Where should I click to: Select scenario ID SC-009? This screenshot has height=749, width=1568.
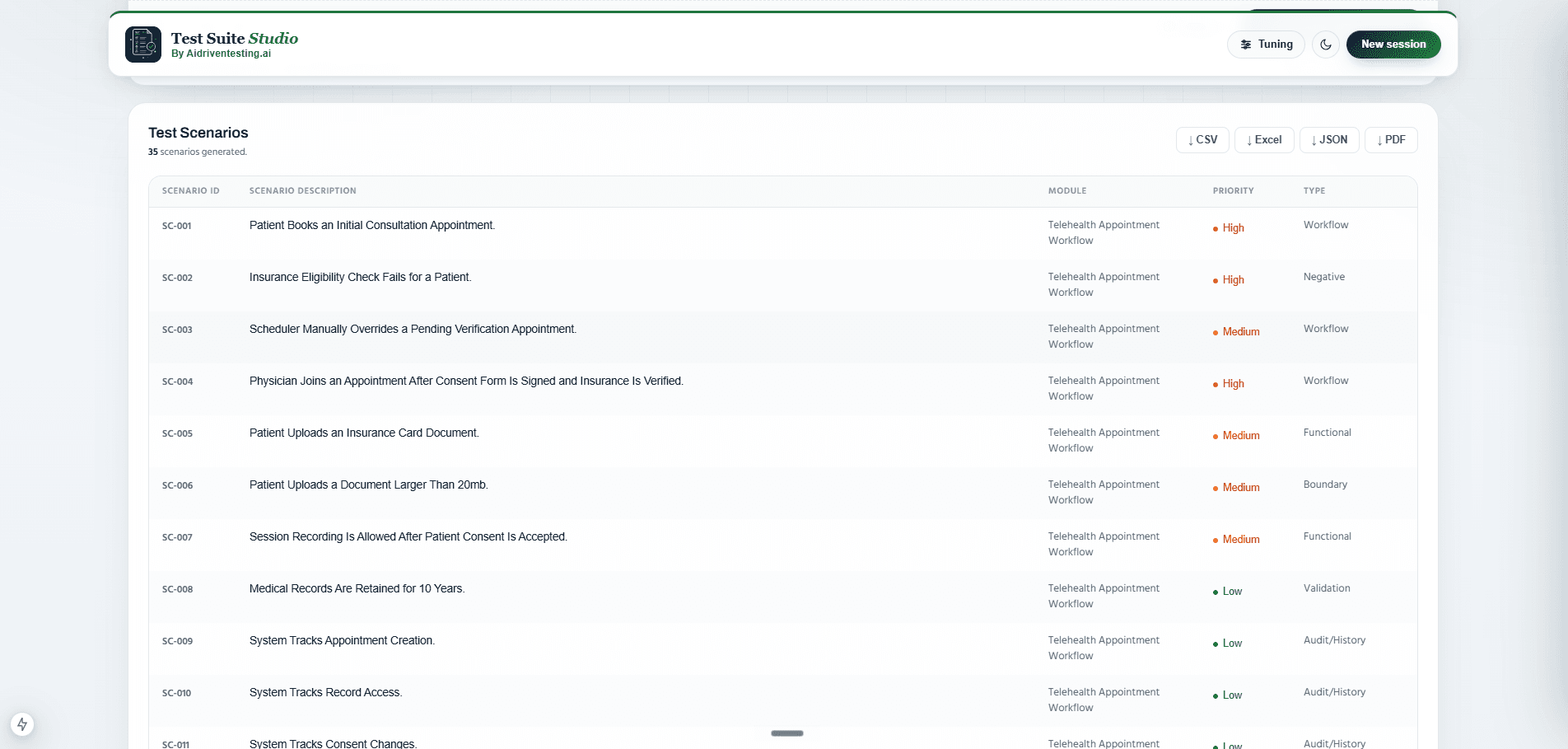coord(177,641)
